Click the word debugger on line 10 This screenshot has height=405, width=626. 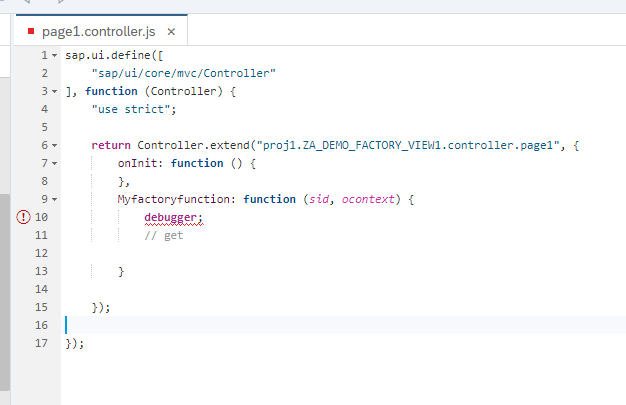coord(170,217)
